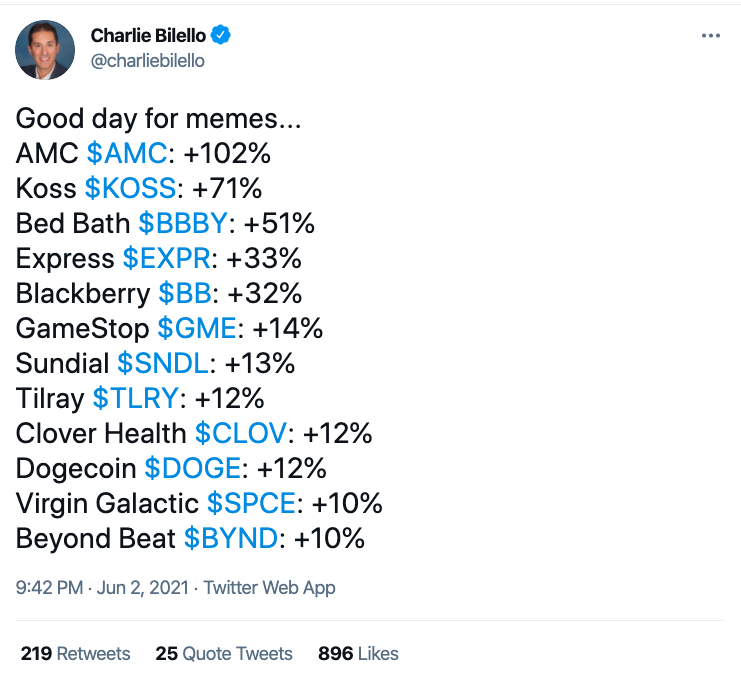Open the $AMC cashtag link

pyautogui.click(x=125, y=154)
